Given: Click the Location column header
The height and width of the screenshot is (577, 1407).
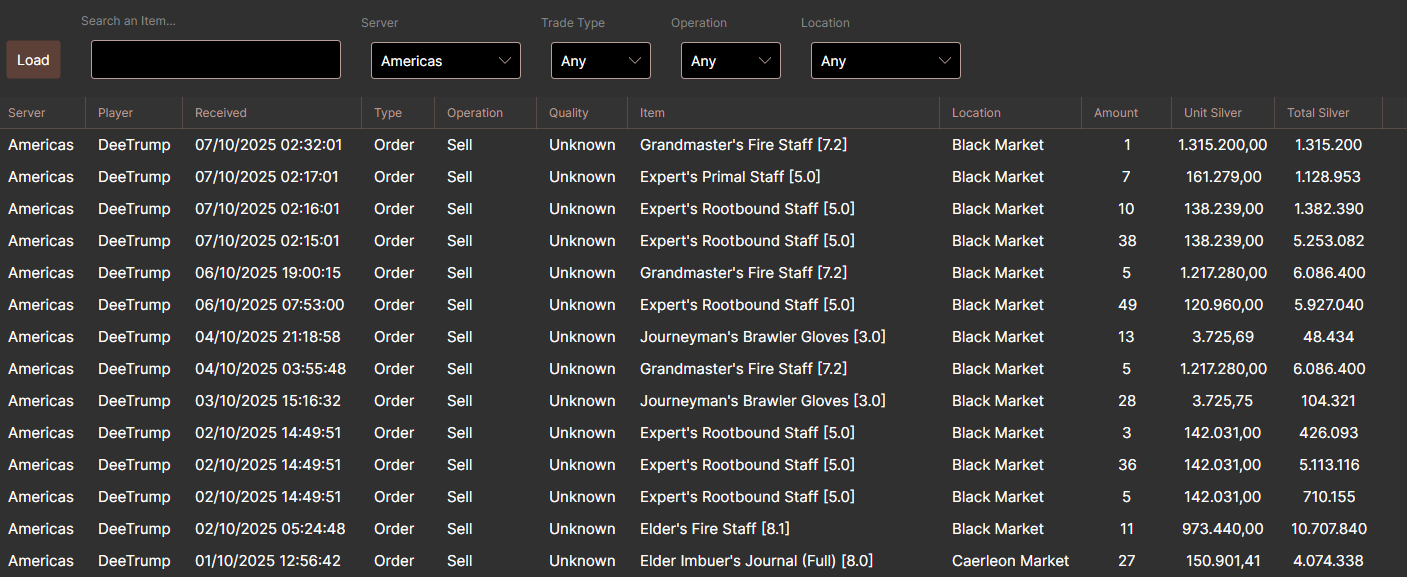Looking at the screenshot, I should (976, 113).
